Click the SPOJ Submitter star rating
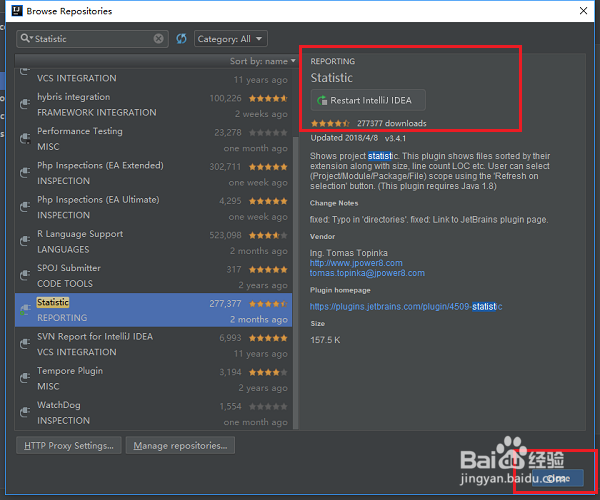Image resolution: width=600 pixels, height=500 pixels. point(268,270)
